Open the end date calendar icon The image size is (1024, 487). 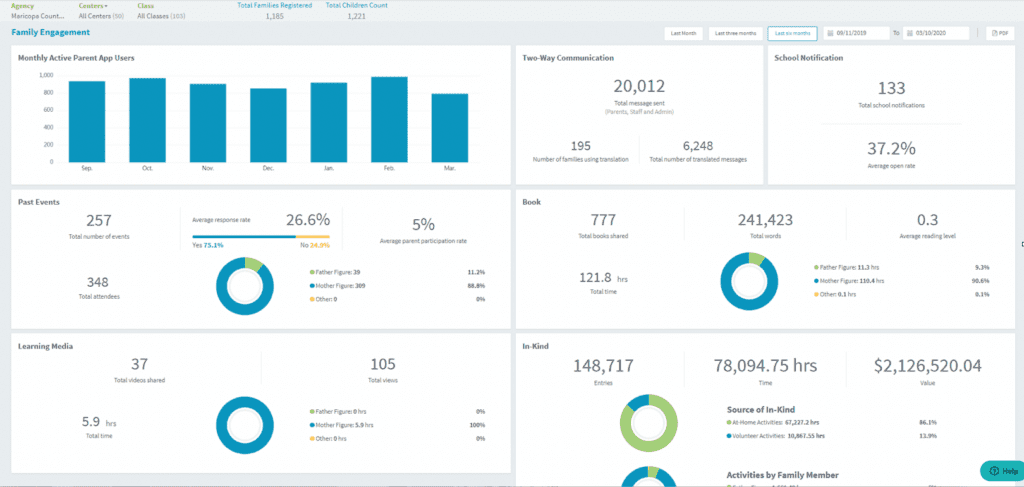coord(909,33)
